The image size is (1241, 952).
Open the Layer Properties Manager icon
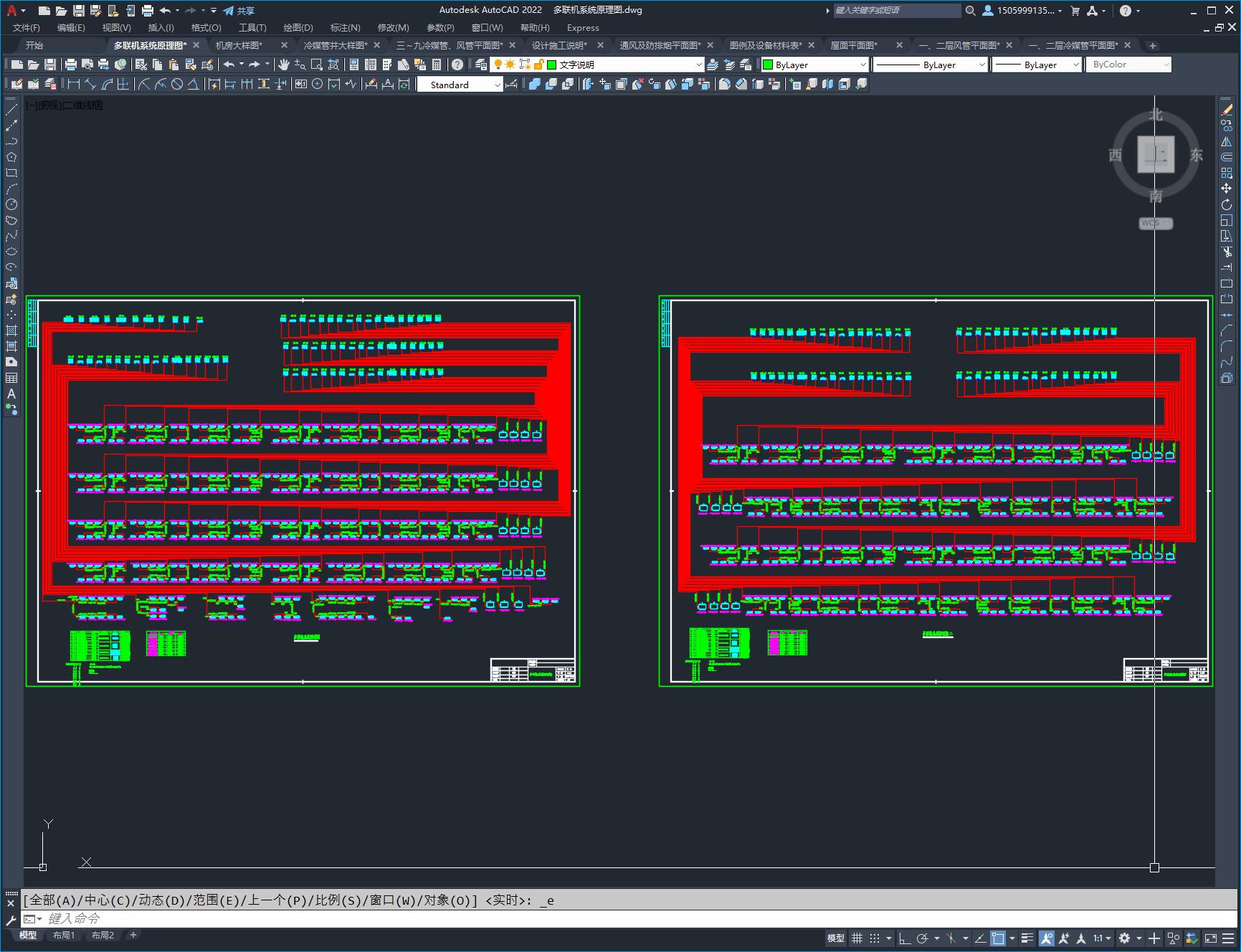tap(481, 65)
